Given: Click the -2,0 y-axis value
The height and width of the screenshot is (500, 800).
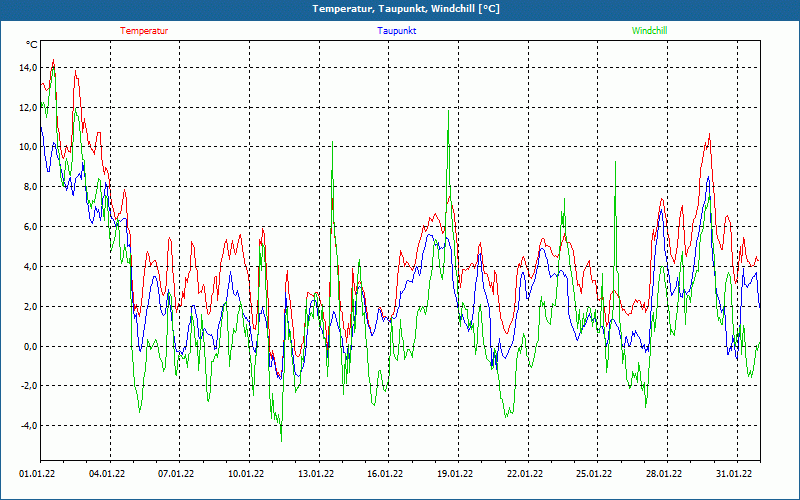Looking at the screenshot, I should tap(28, 386).
